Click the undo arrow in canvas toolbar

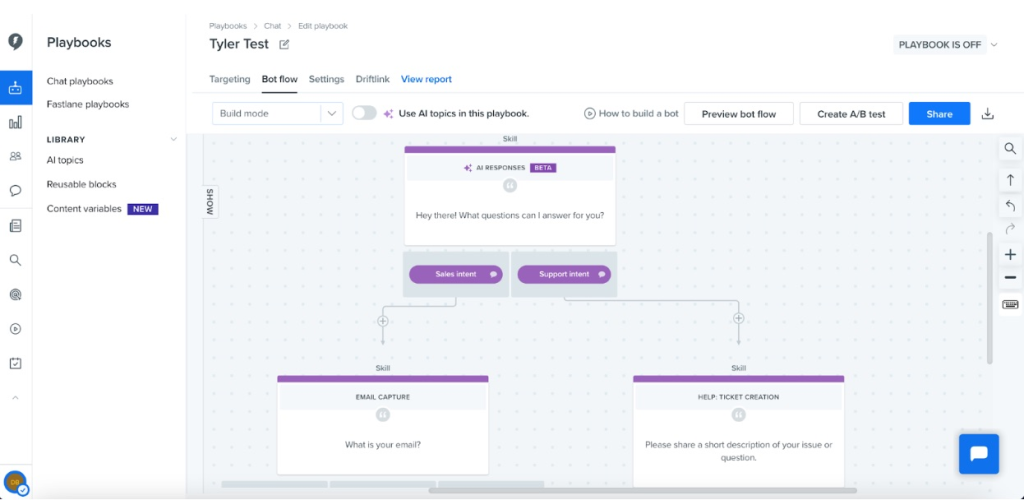coord(1010,205)
